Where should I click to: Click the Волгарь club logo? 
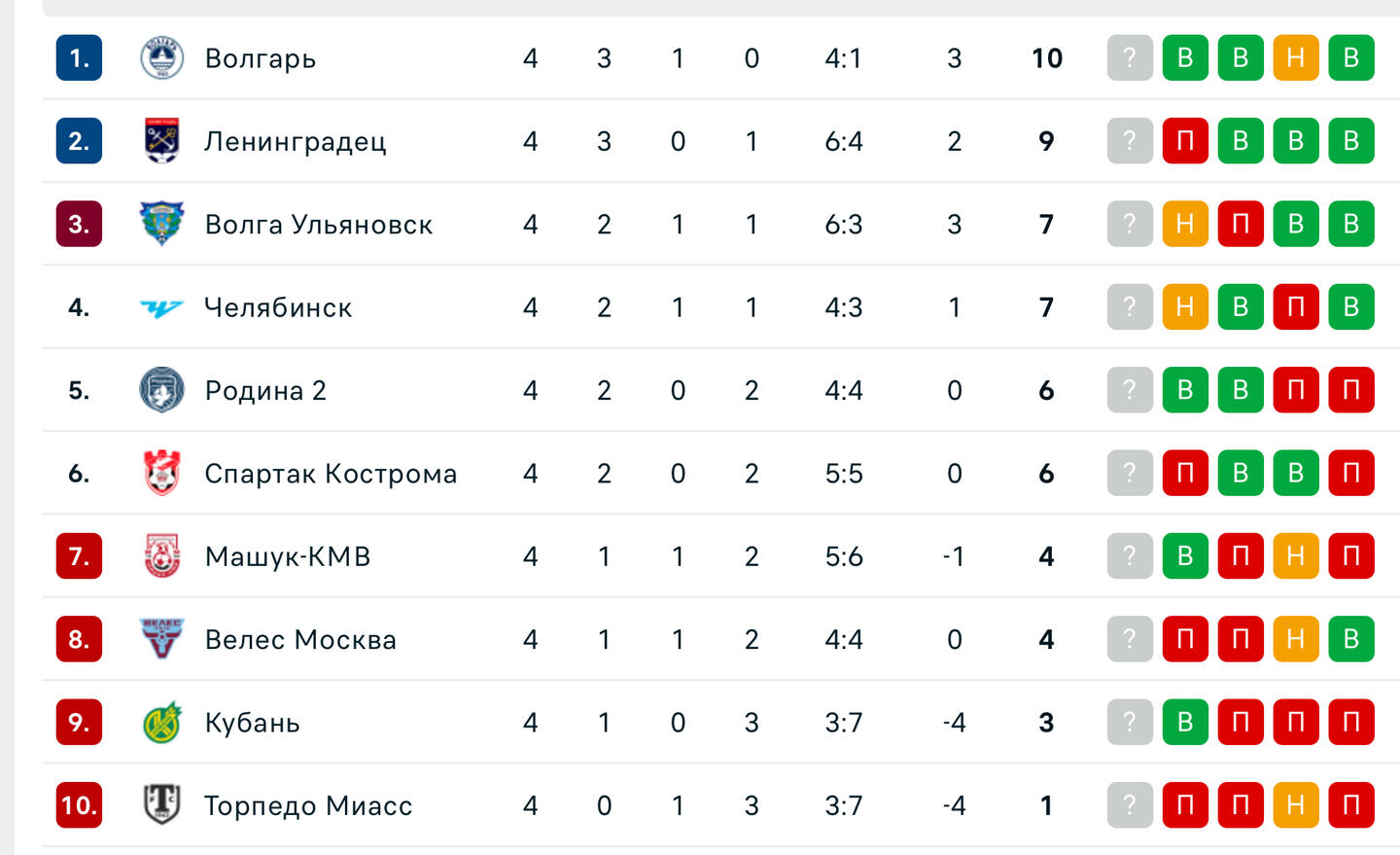tap(161, 58)
